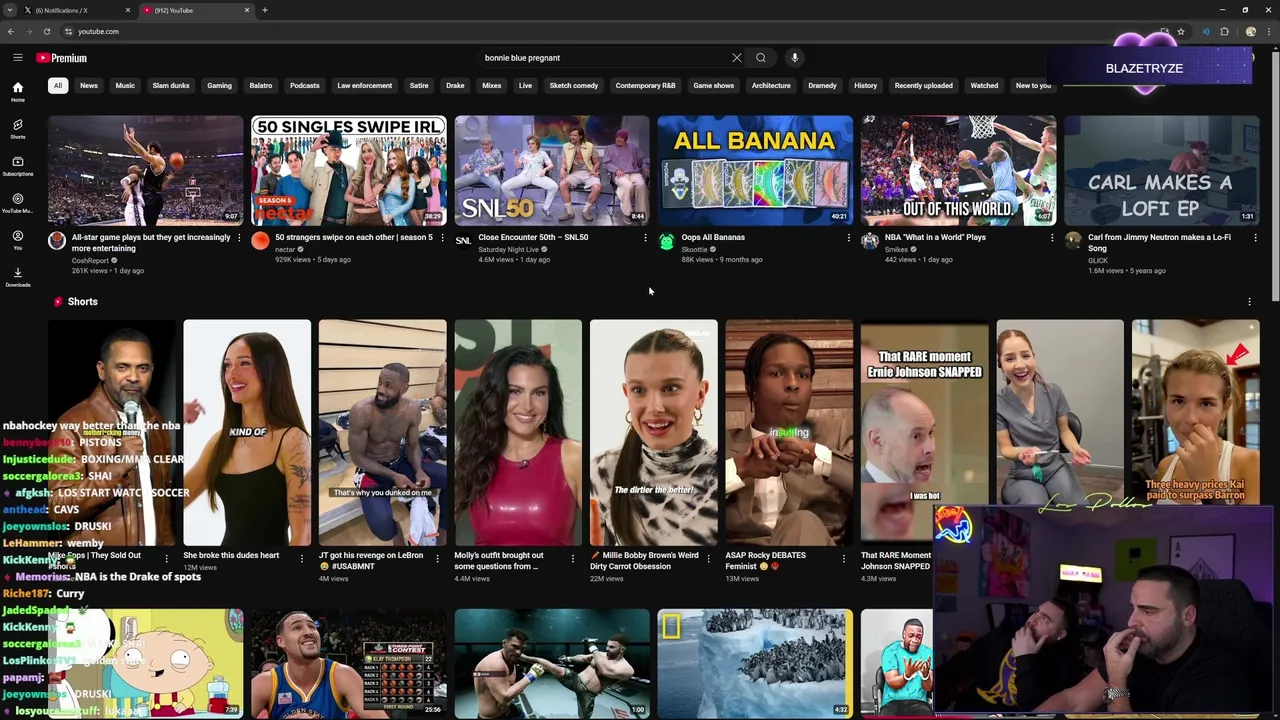The image size is (1280, 720).
Task: Play the Klay Thompson three-point contest thumbnail
Action: tap(349, 662)
